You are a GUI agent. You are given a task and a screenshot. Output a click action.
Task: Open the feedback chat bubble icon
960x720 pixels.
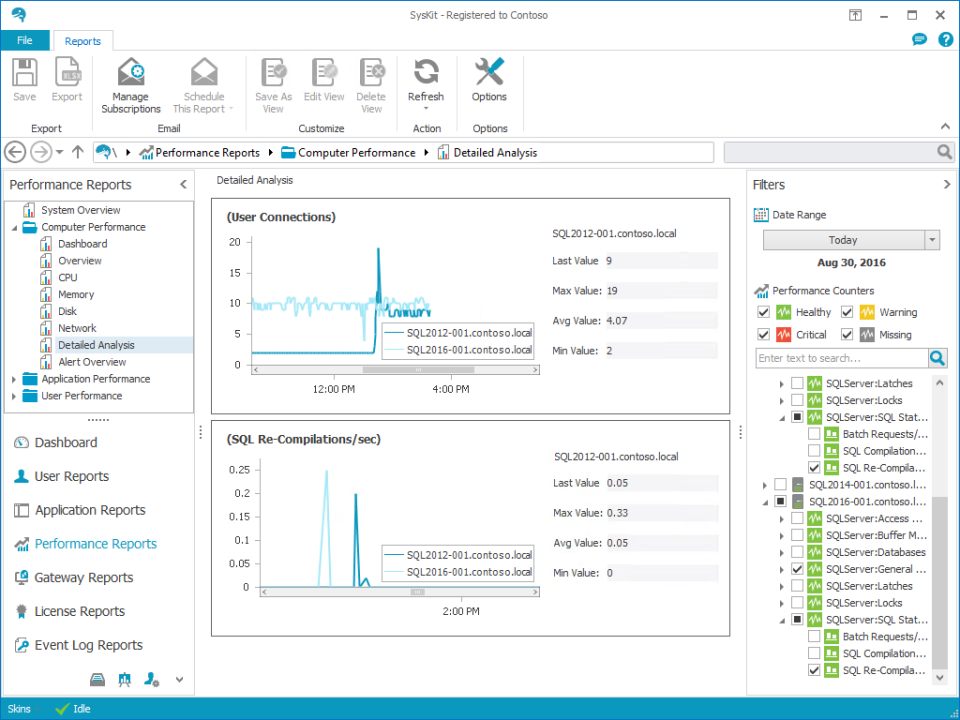[919, 40]
